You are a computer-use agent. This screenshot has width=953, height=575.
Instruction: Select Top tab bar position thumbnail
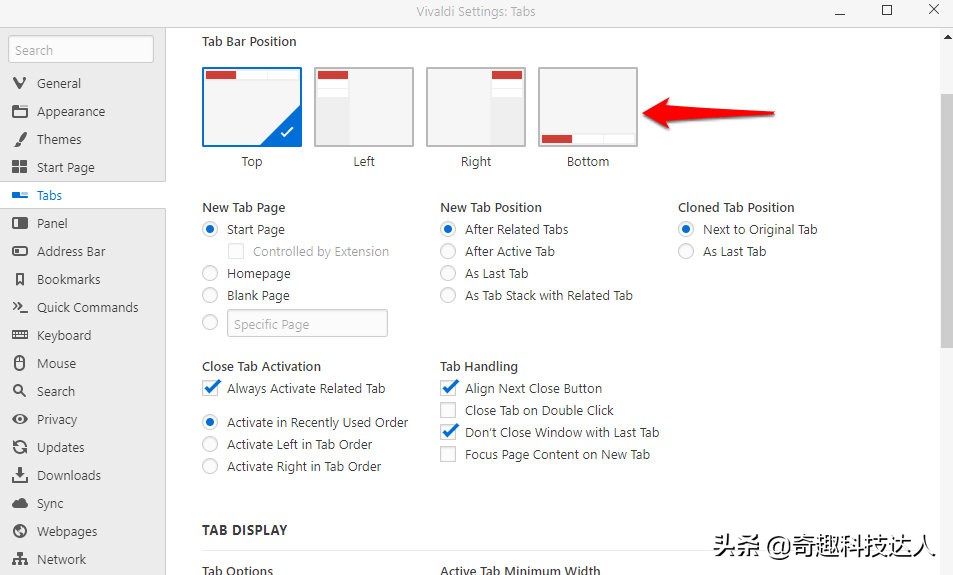click(x=252, y=107)
